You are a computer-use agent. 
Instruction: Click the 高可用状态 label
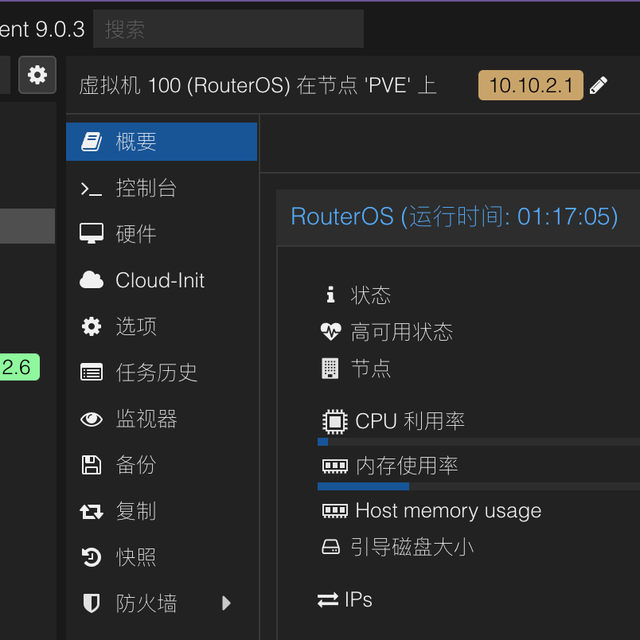[402, 332]
